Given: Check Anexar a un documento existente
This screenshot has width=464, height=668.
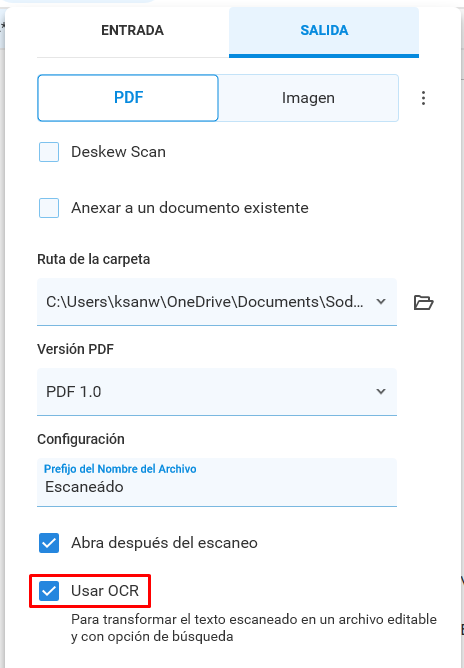Looking at the screenshot, I should (x=49, y=208).
